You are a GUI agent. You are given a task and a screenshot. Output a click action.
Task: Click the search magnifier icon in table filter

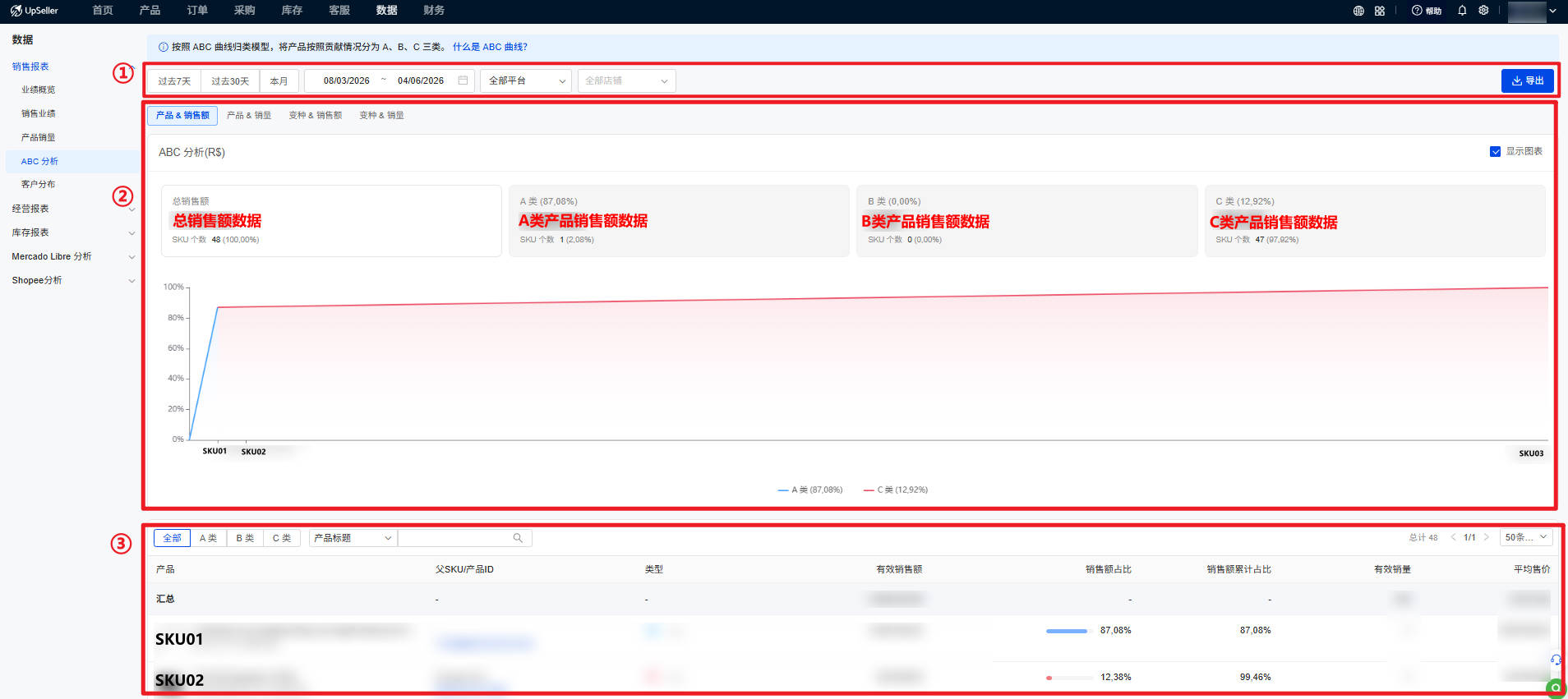click(518, 538)
